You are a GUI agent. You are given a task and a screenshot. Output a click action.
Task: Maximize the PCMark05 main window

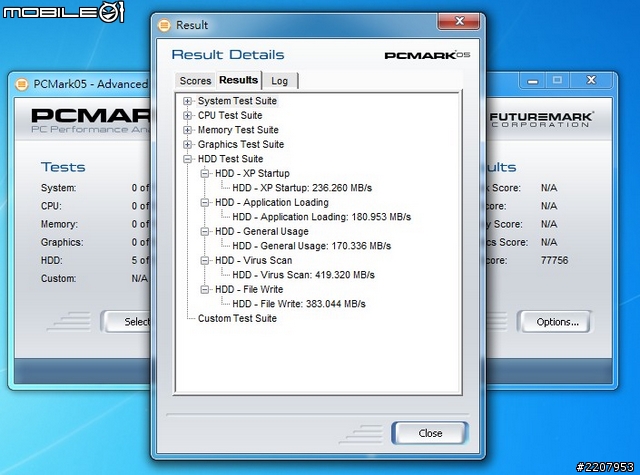(x=558, y=81)
